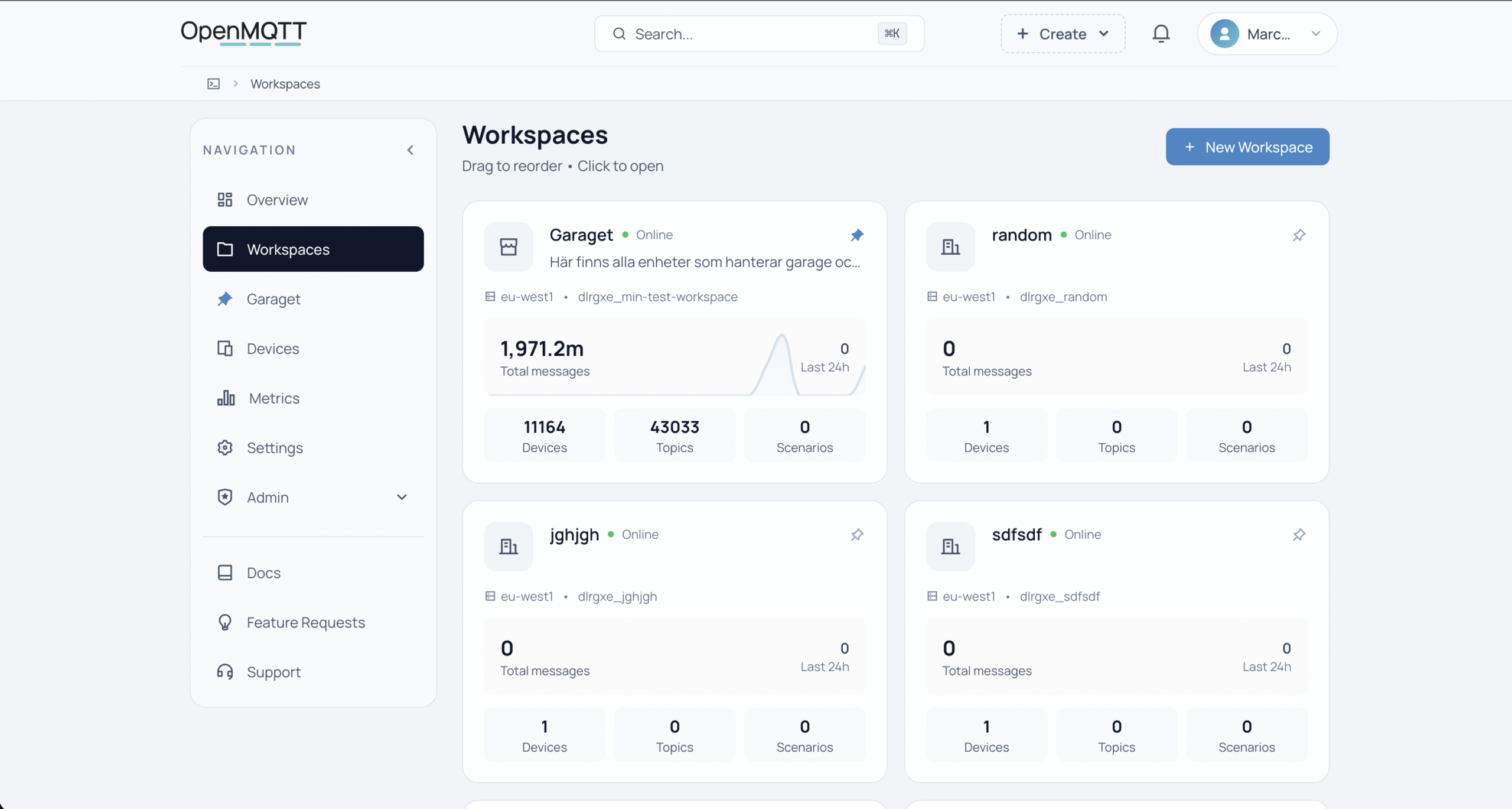The width and height of the screenshot is (1512, 809).
Task: Click the user avatar icon
Action: click(1224, 34)
